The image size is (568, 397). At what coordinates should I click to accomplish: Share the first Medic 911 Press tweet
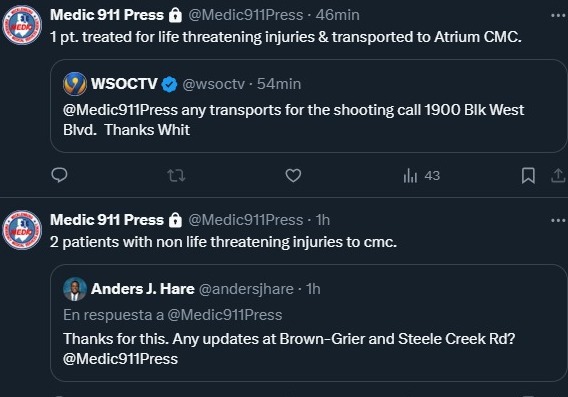558,176
